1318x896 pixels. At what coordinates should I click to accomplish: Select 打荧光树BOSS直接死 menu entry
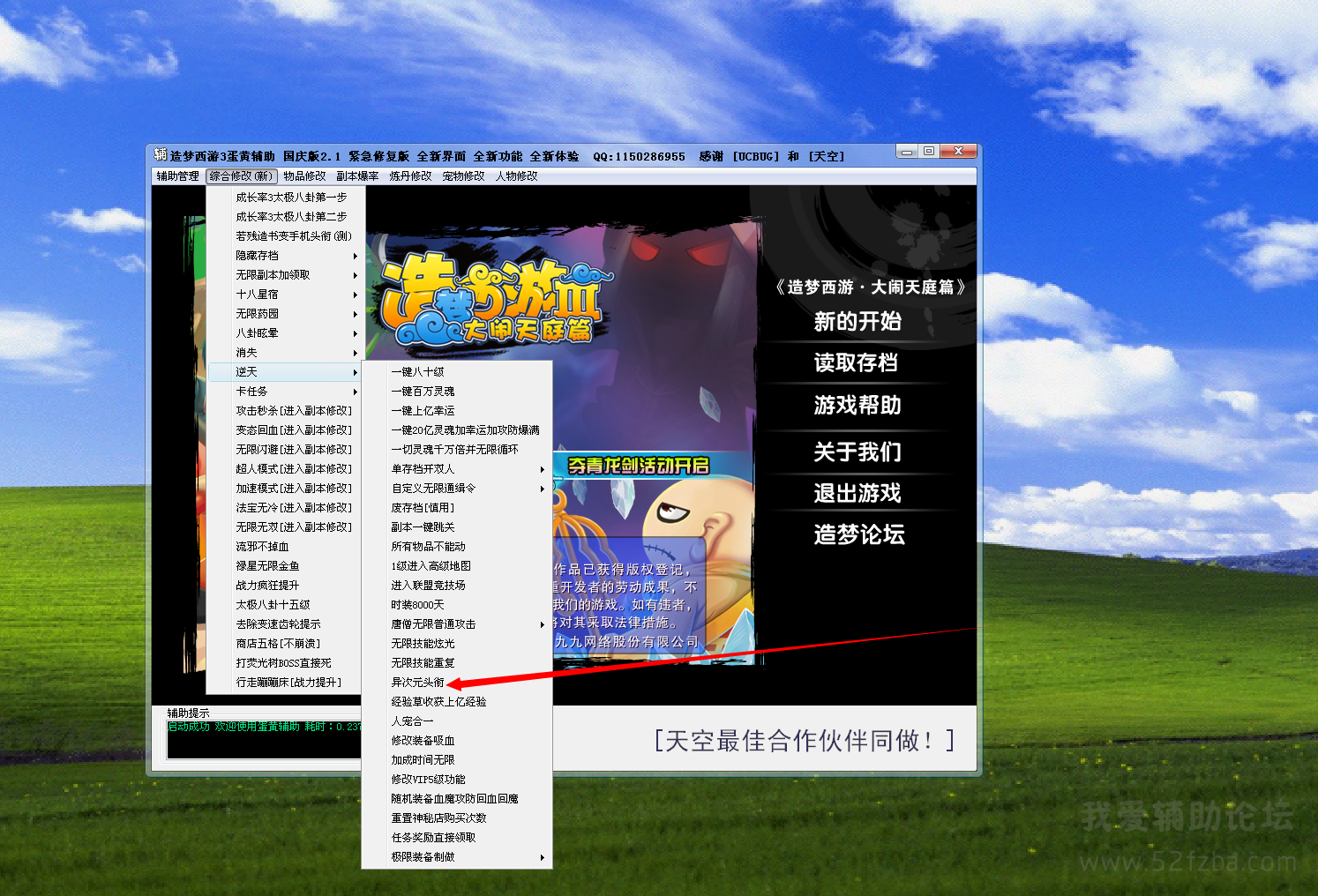tap(284, 663)
